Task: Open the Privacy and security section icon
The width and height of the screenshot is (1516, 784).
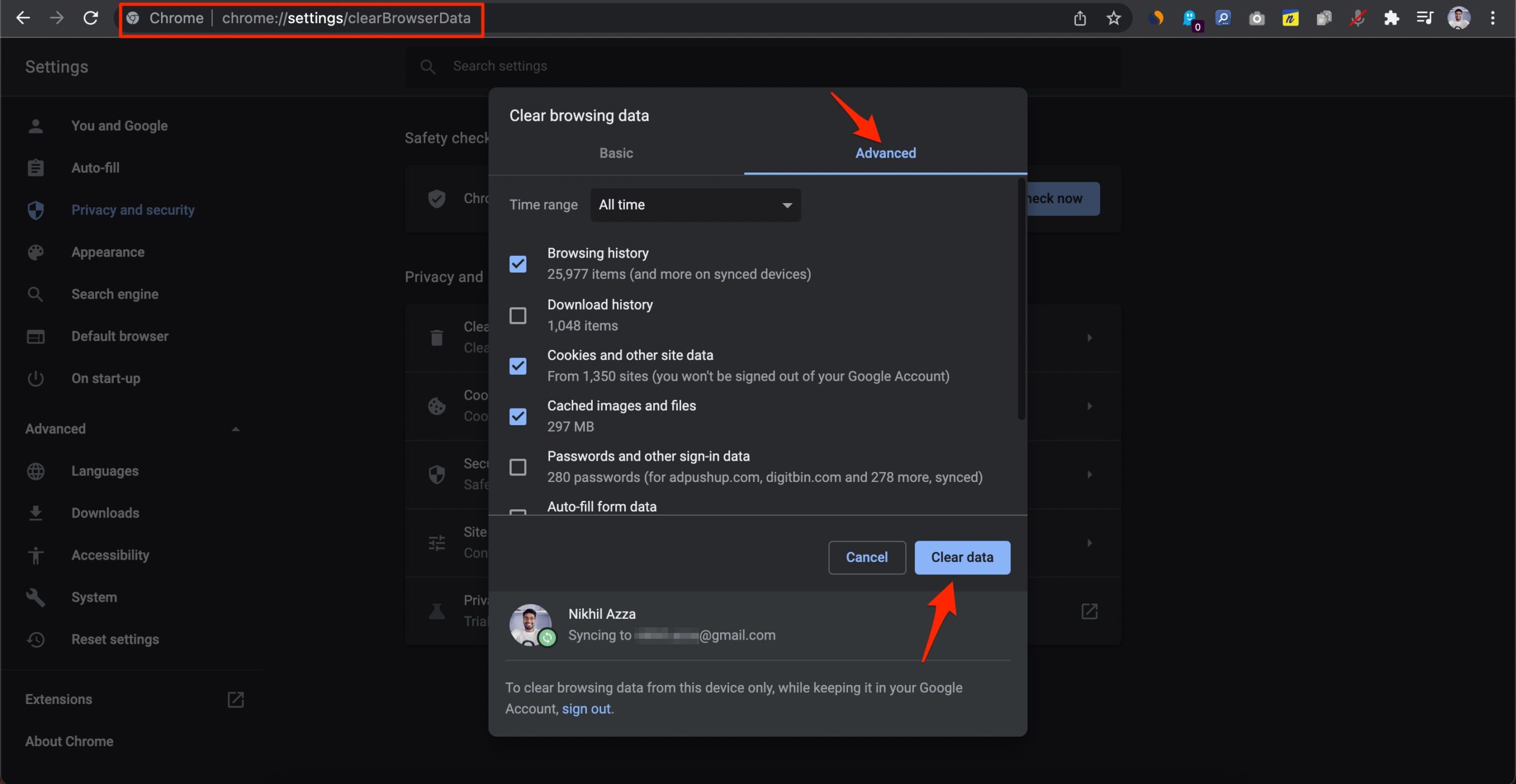Action: click(x=36, y=210)
